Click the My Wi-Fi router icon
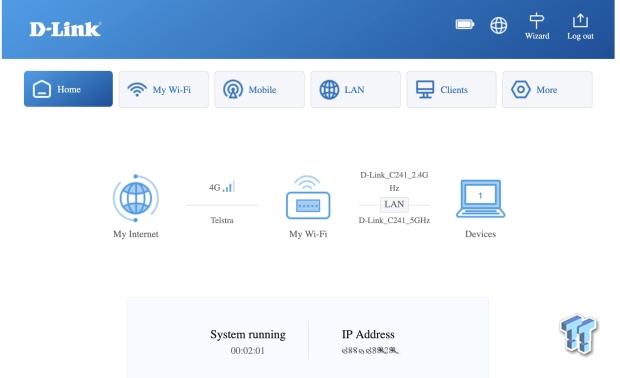The width and height of the screenshot is (620, 378). [x=308, y=197]
